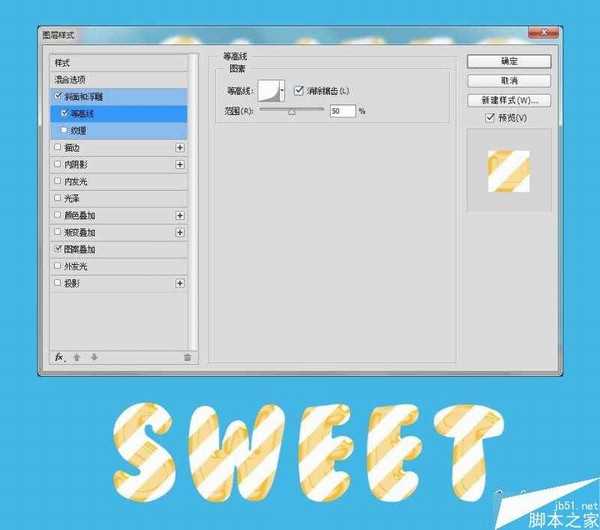Disable the 图案叠加 pattern overlay checkbox
Viewport: 600px width, 530px height.
(x=58, y=249)
